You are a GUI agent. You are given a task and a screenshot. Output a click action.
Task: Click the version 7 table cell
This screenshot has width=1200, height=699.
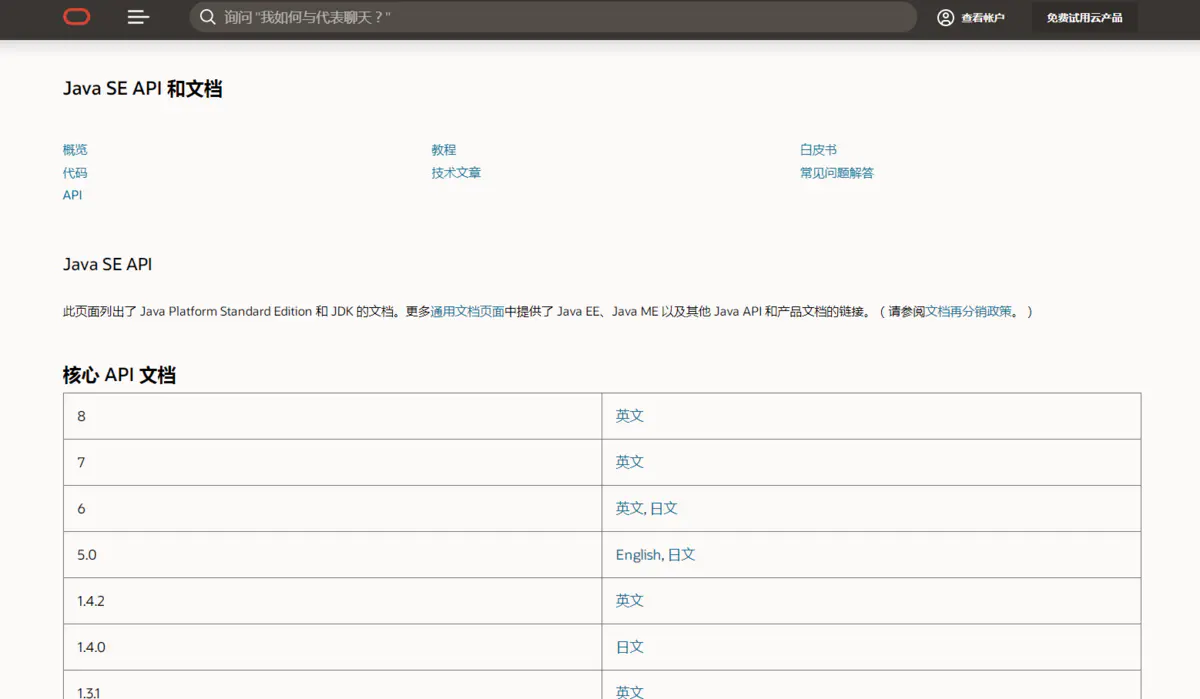pyautogui.click(x=333, y=462)
